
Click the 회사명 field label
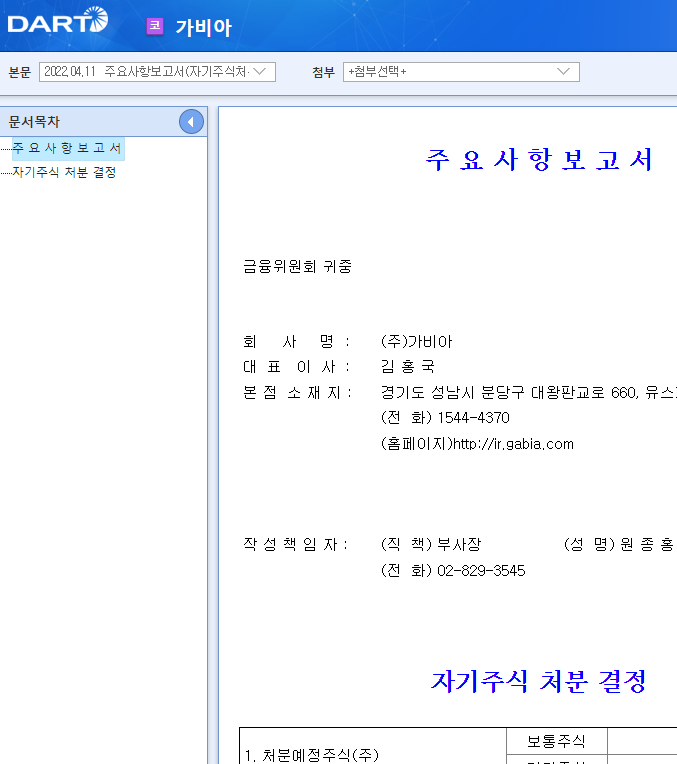(x=296, y=342)
